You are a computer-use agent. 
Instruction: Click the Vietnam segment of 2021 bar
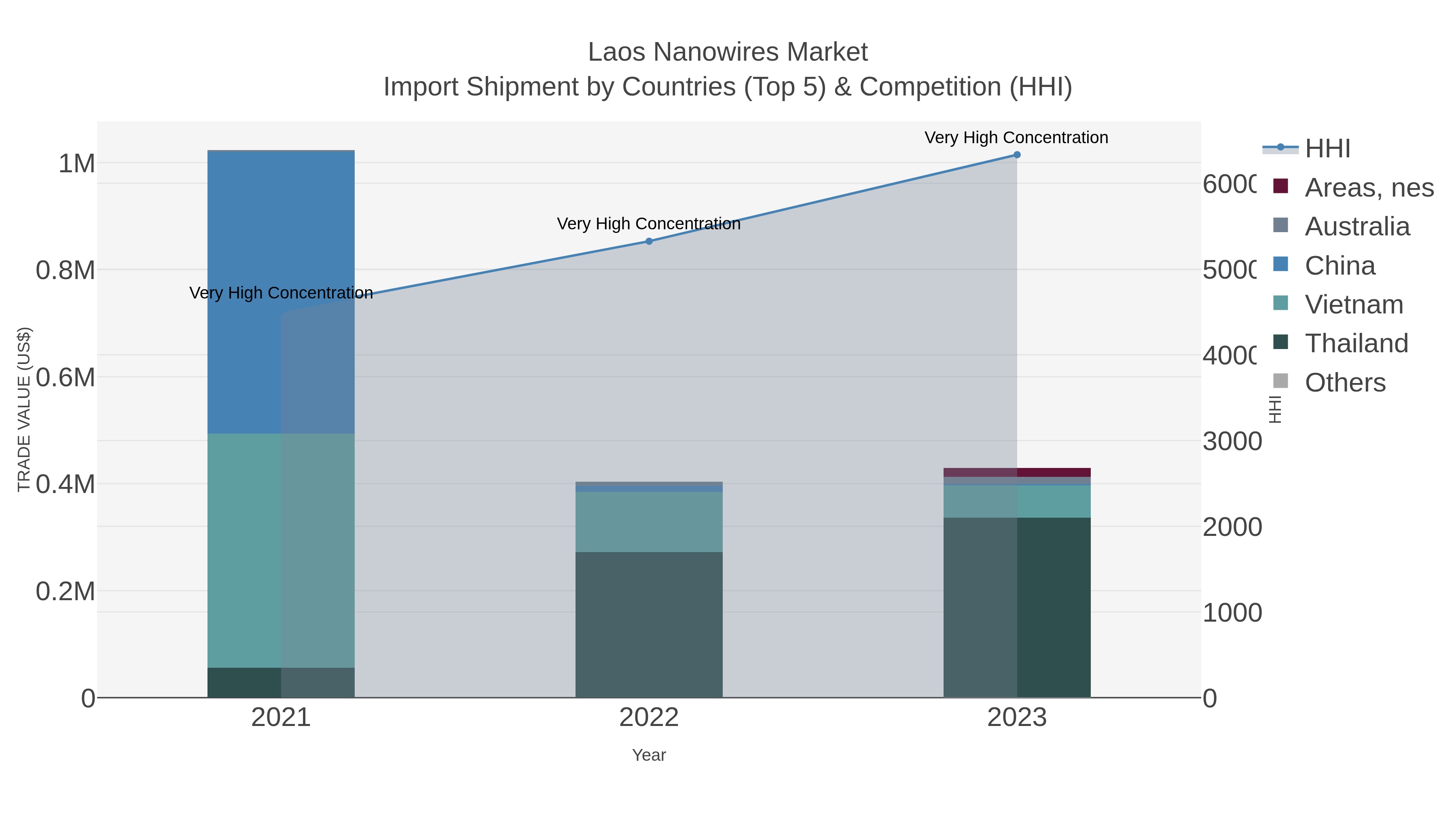click(281, 550)
